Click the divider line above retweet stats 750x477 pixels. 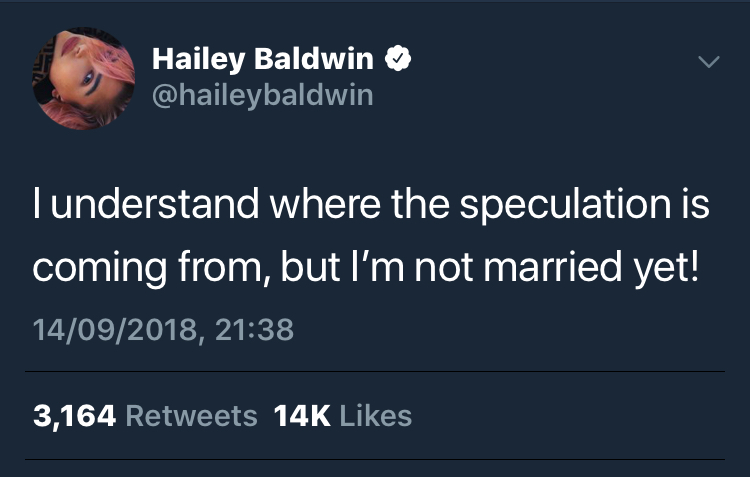pyautogui.click(x=375, y=371)
